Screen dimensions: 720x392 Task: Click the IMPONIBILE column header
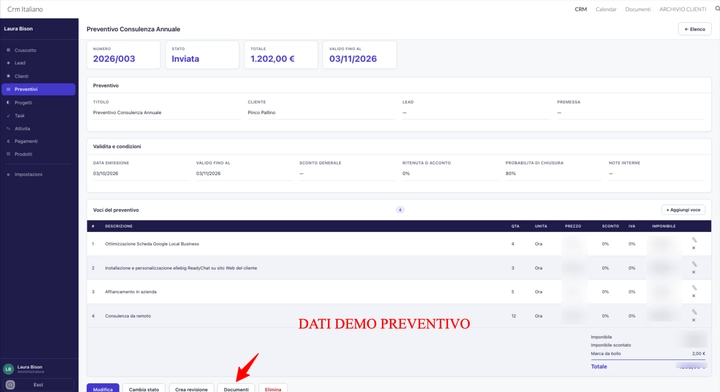664,226
